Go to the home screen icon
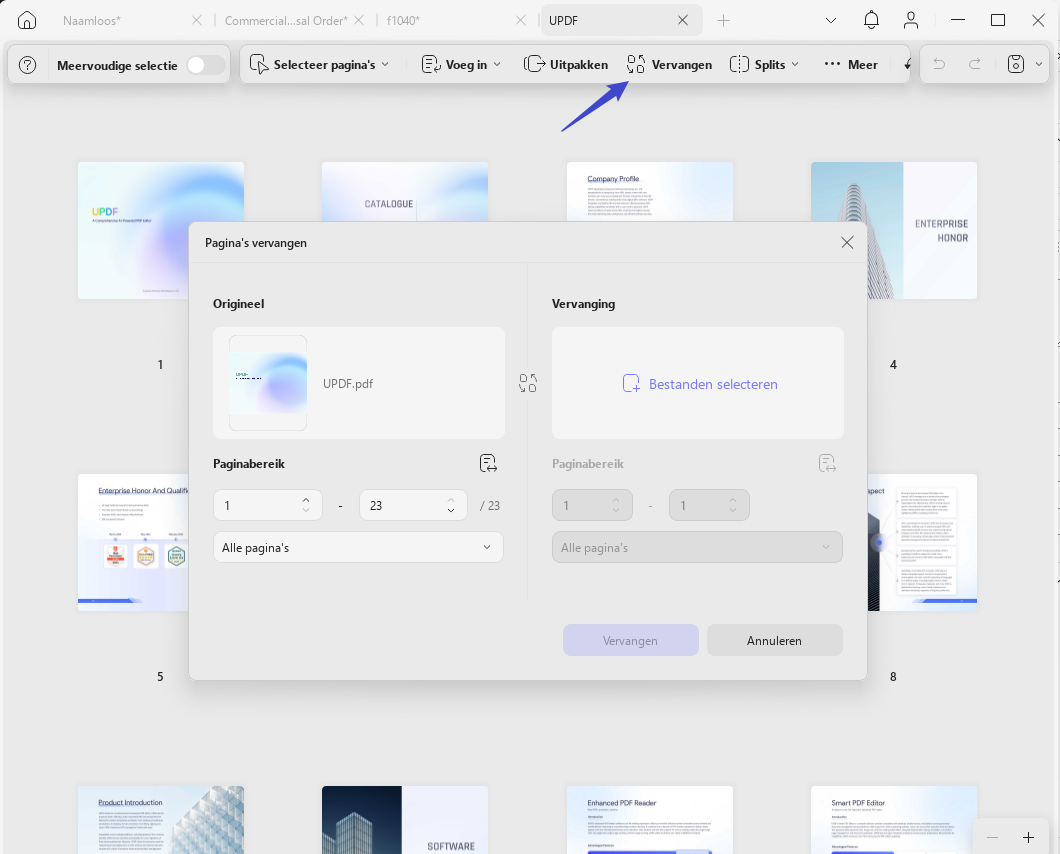Screen dimensions: 1060x854 [x=26, y=20]
